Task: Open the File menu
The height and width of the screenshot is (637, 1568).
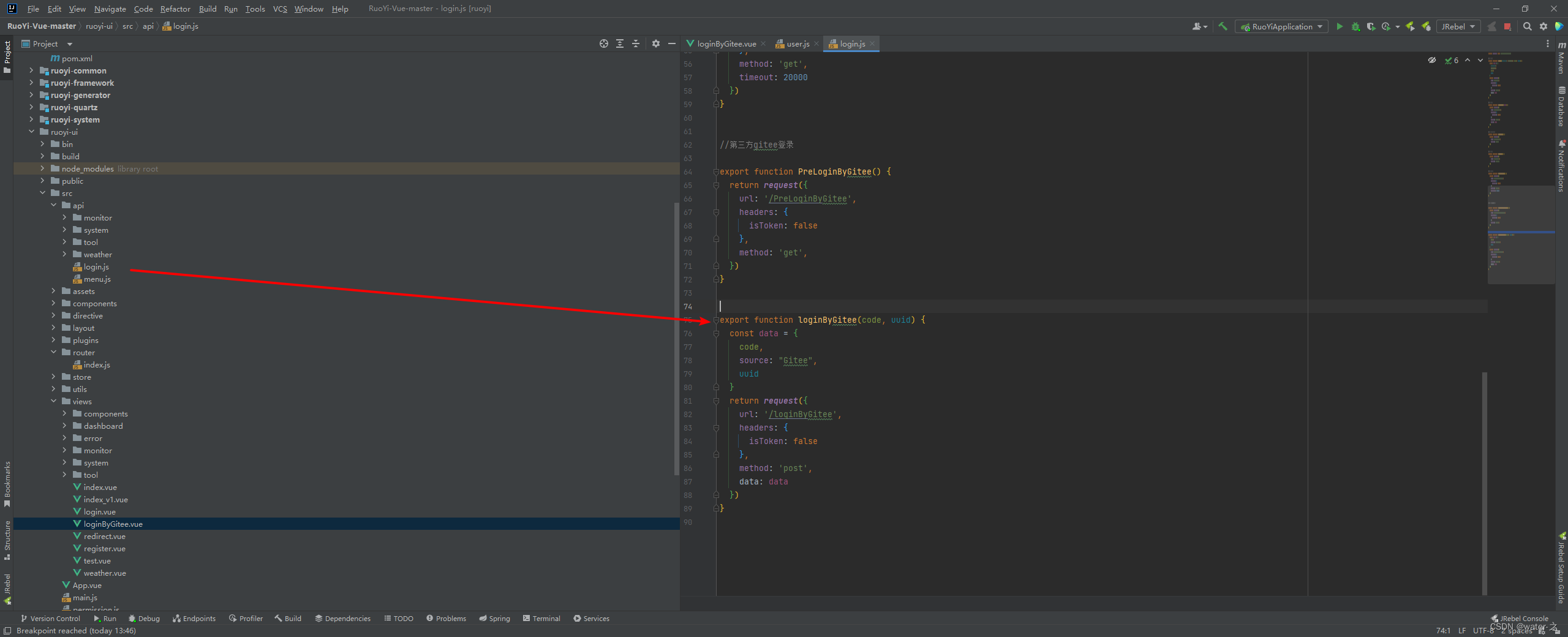Action: (33, 9)
